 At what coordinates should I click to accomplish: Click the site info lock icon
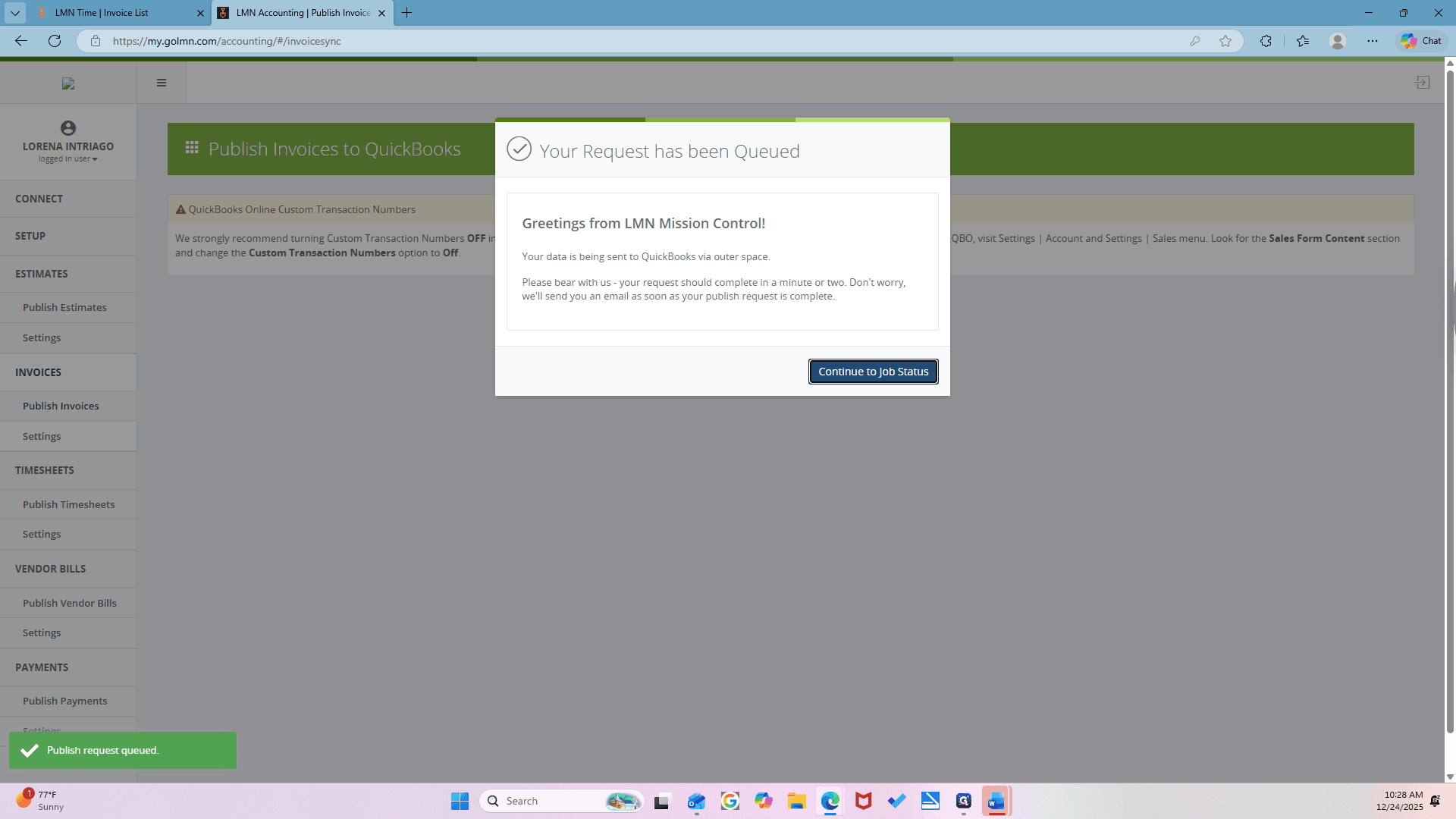pyautogui.click(x=96, y=41)
